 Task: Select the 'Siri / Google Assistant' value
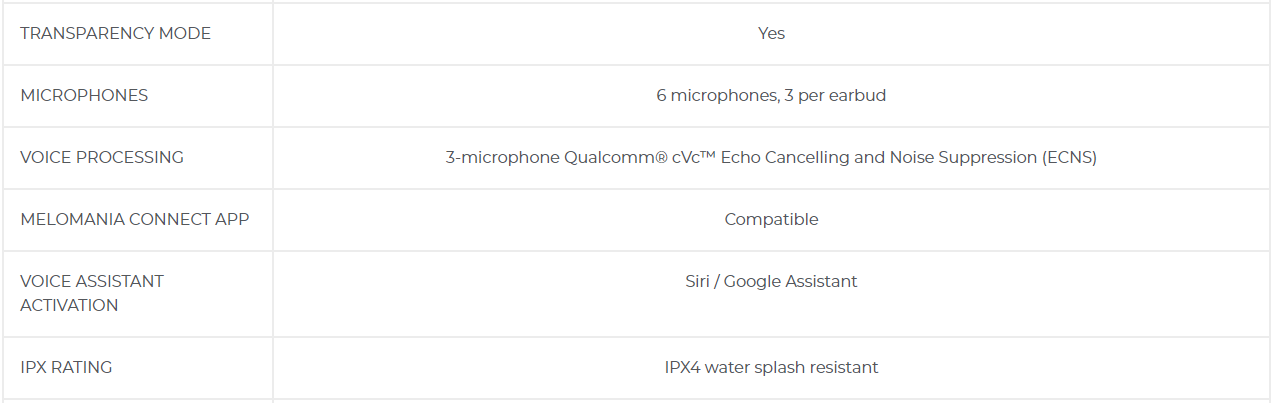coord(771,281)
